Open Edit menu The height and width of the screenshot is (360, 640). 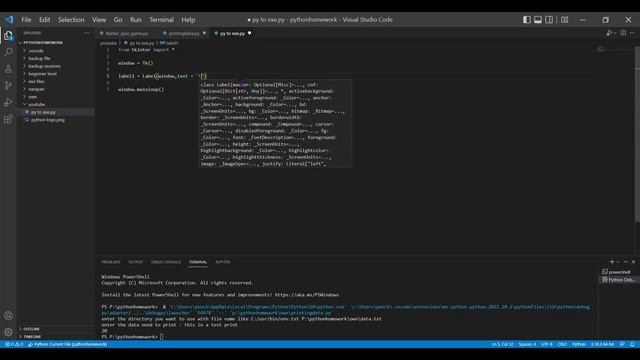(x=44, y=20)
